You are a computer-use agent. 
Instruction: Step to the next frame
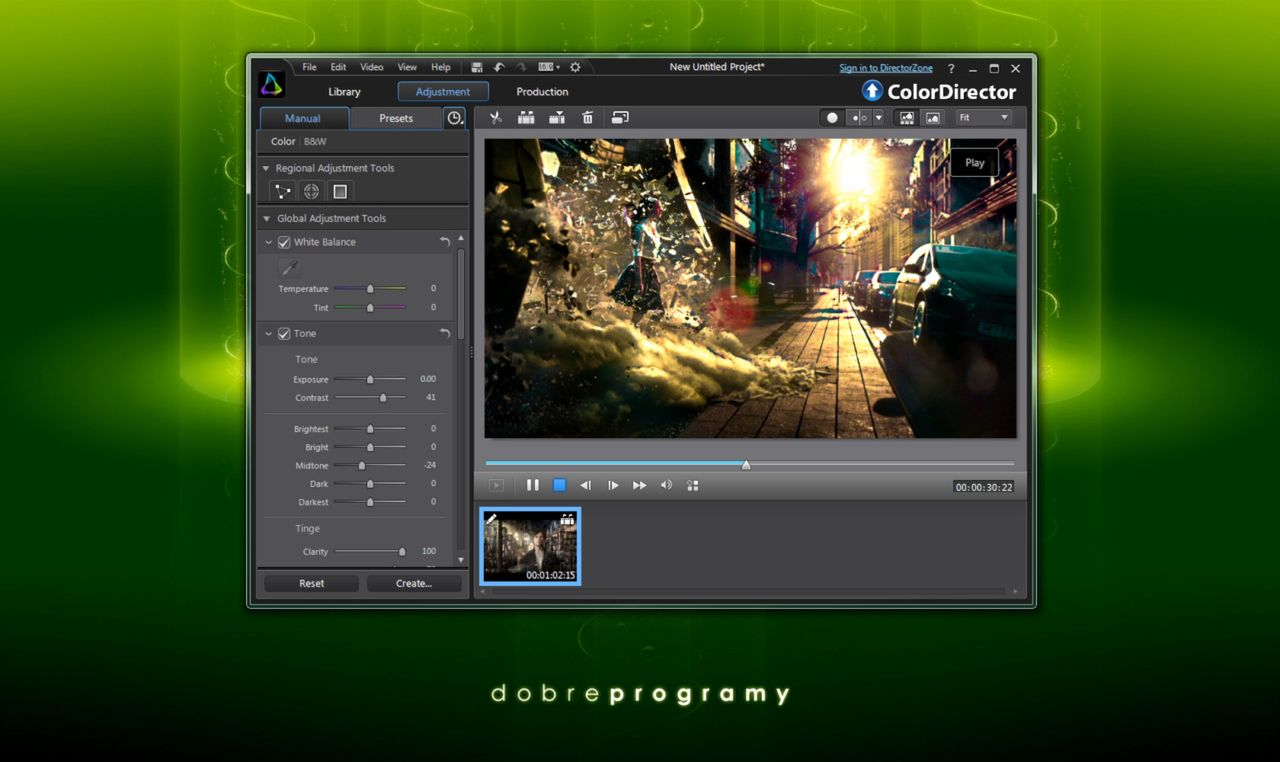[613, 486]
